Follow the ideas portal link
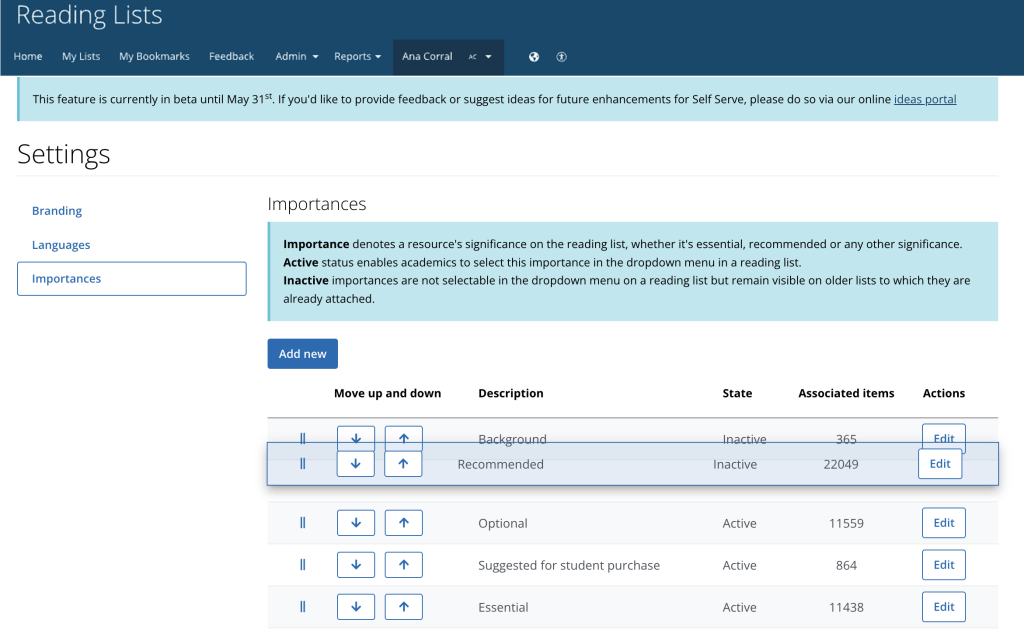1024x641 pixels. [925, 99]
